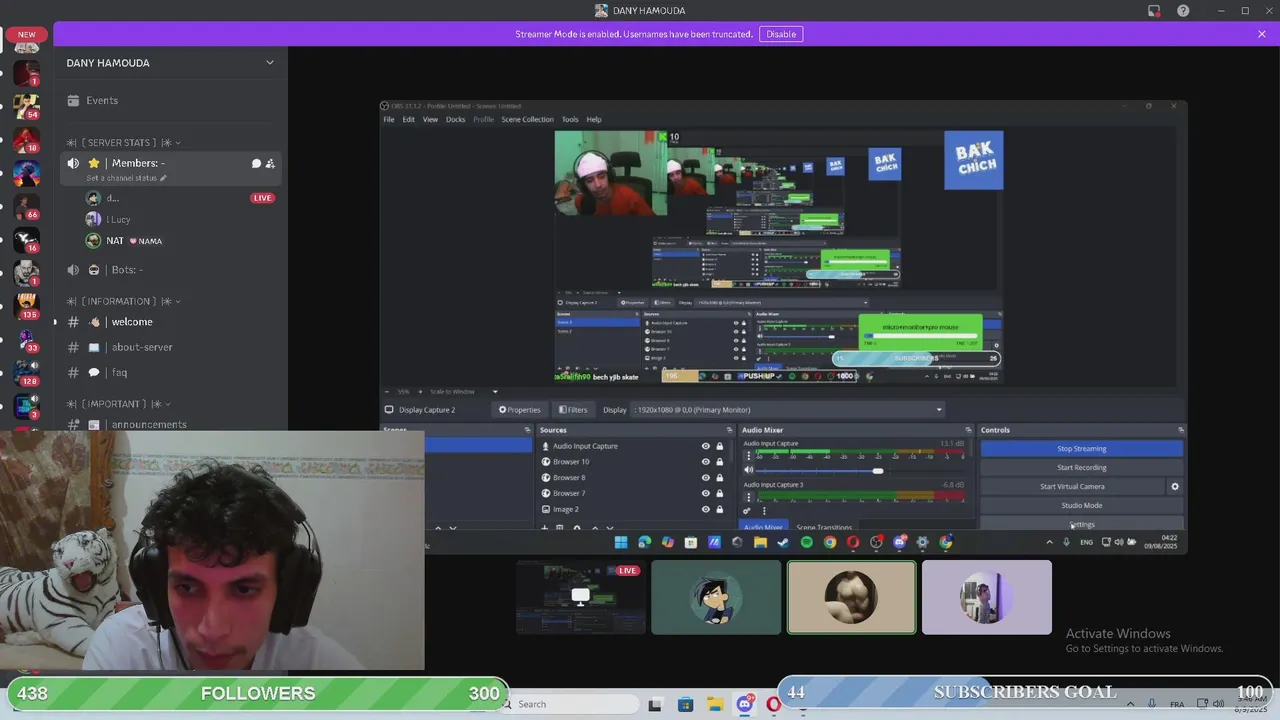The width and height of the screenshot is (1280, 720).
Task: Open the Discord inbox icon in title bar
Action: [x=1154, y=11]
